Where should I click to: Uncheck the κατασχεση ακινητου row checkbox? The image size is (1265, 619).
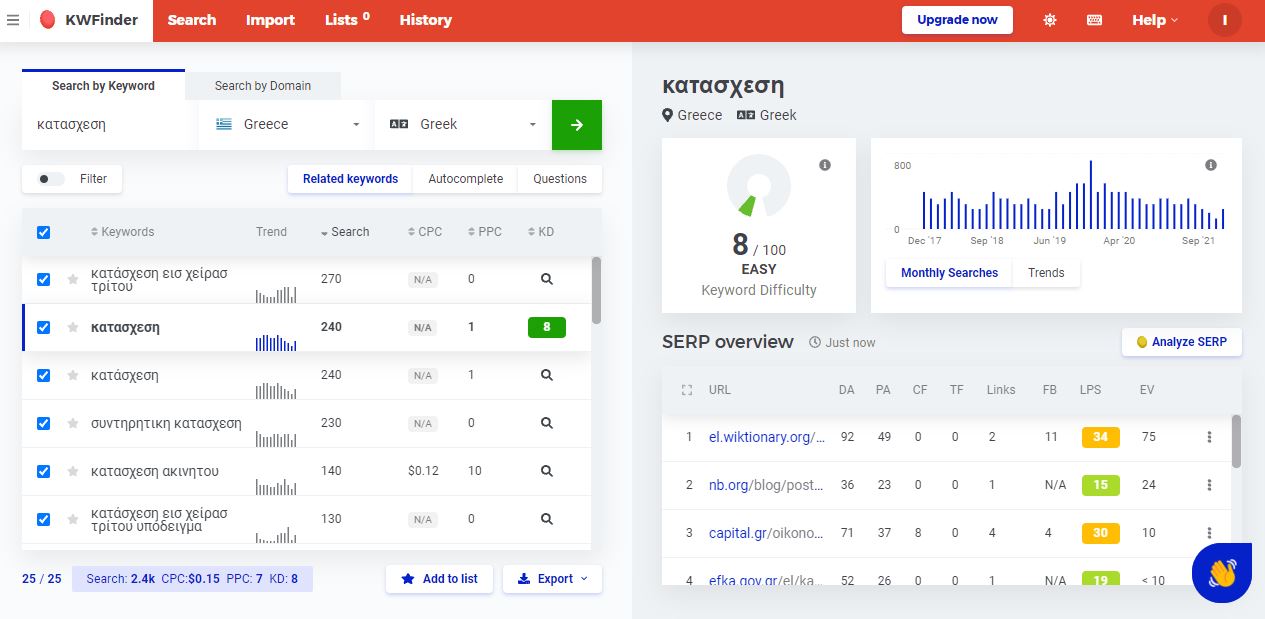pyautogui.click(x=43, y=471)
